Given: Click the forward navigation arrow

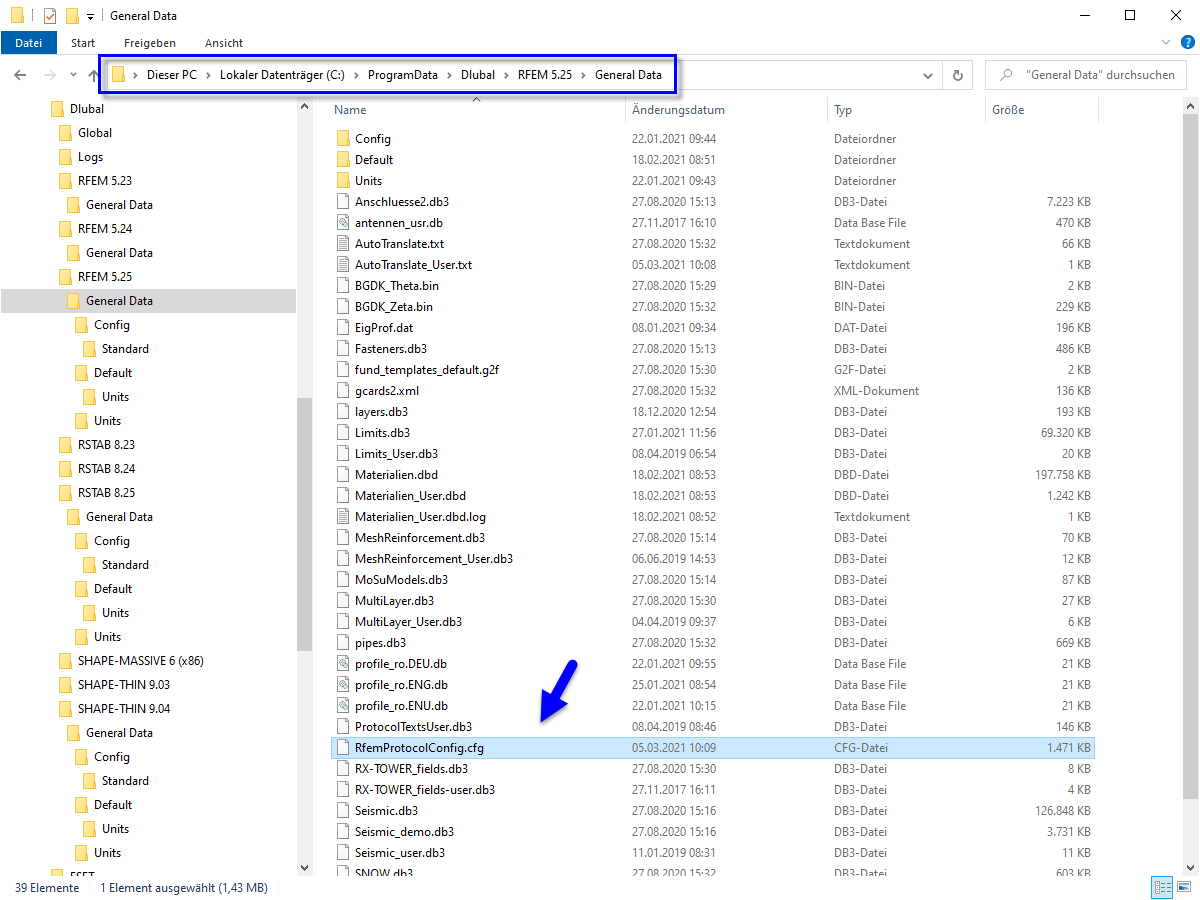Looking at the screenshot, I should pos(47,74).
